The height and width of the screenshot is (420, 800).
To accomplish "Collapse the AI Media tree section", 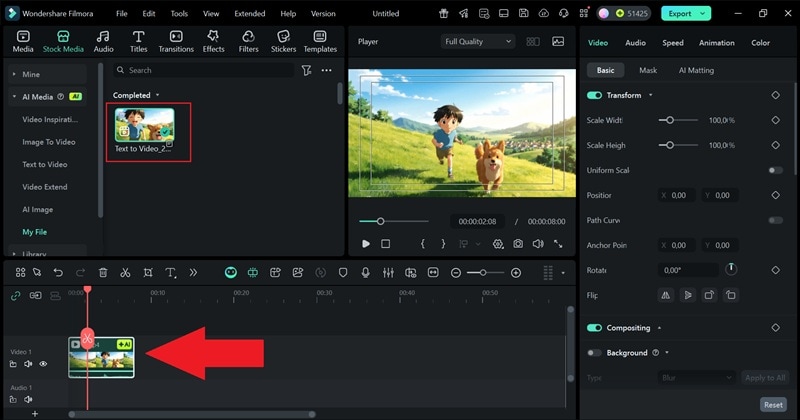I will point(14,97).
